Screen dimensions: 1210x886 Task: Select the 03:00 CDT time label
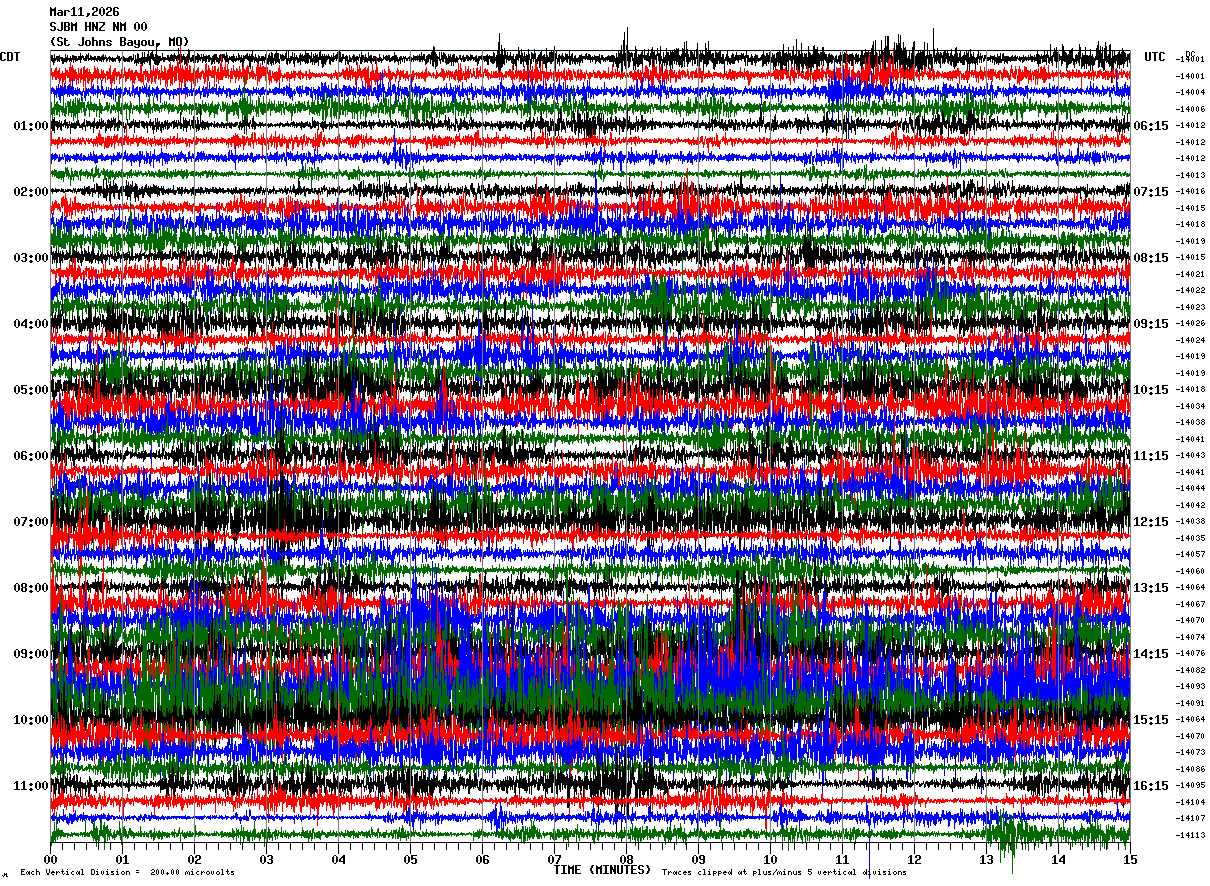[31, 258]
